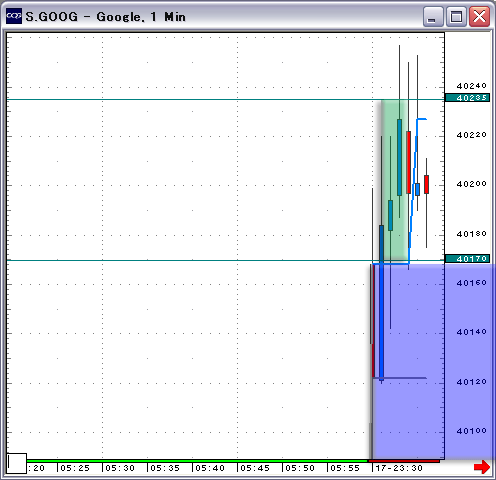This screenshot has width=496, height=480.
Task: Click the 40200 price scale value
Action: point(471,184)
